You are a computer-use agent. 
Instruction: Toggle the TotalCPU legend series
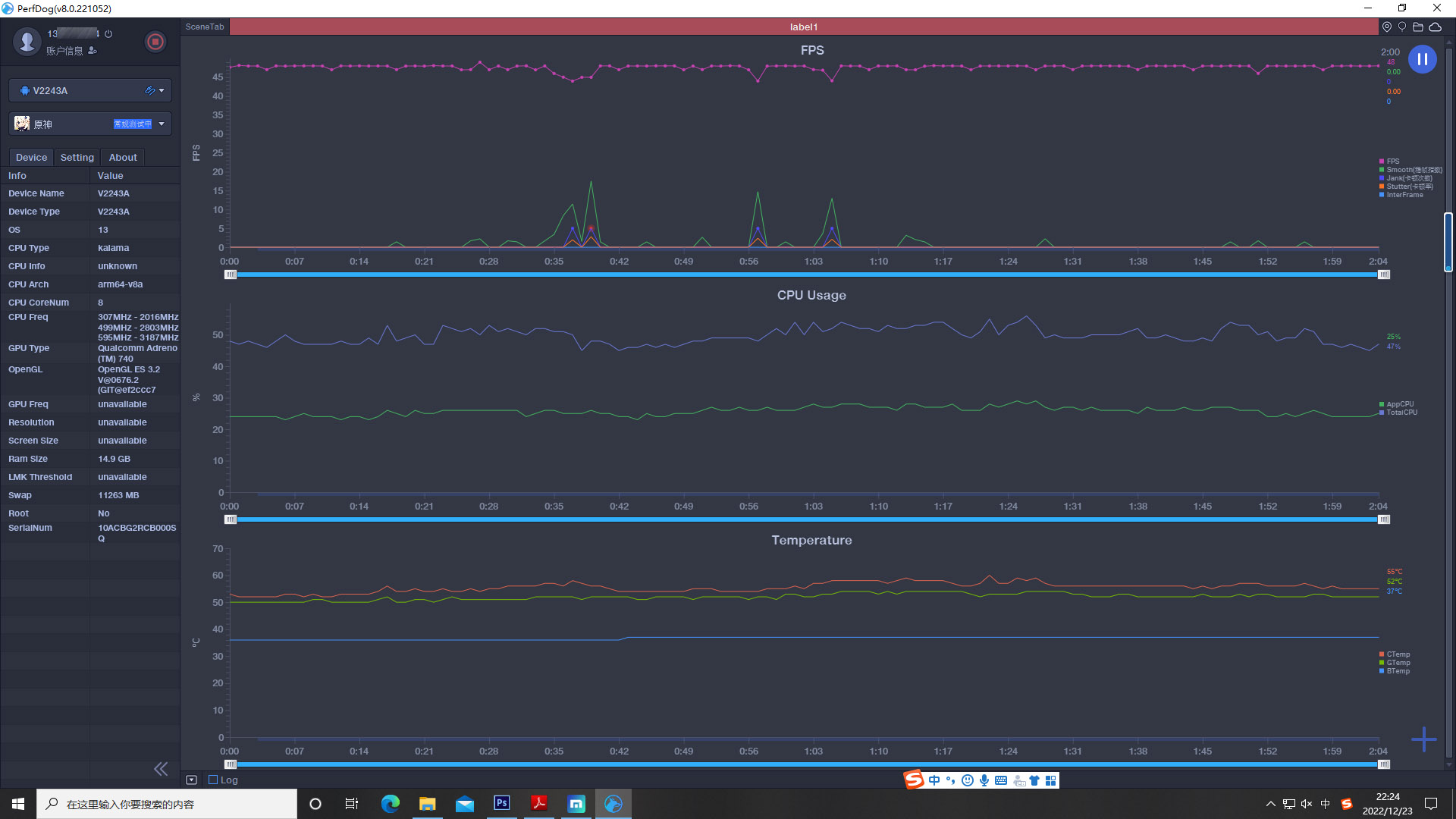(1401, 413)
